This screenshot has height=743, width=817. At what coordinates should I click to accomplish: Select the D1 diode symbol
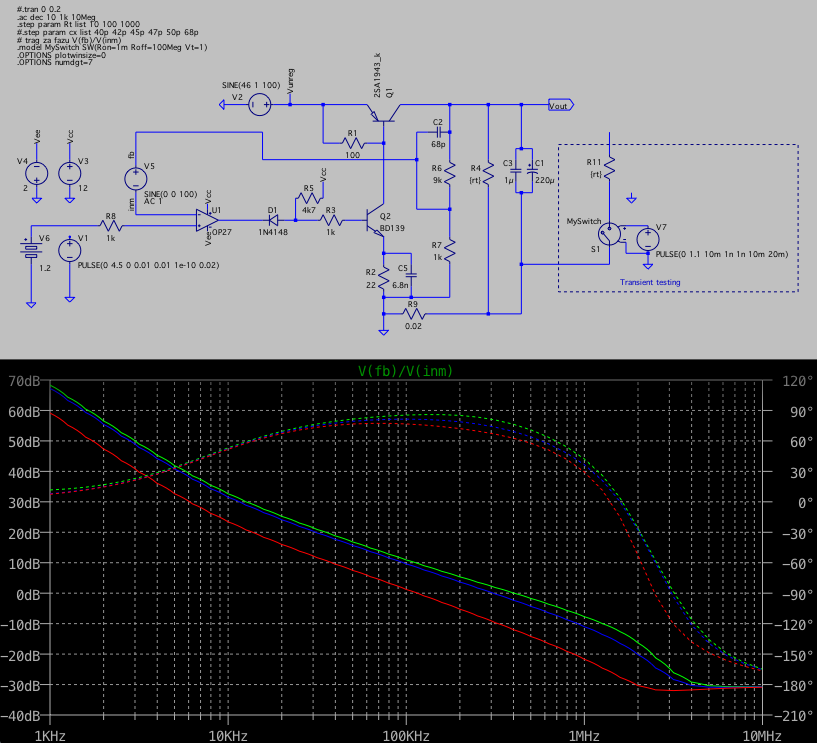tap(272, 220)
